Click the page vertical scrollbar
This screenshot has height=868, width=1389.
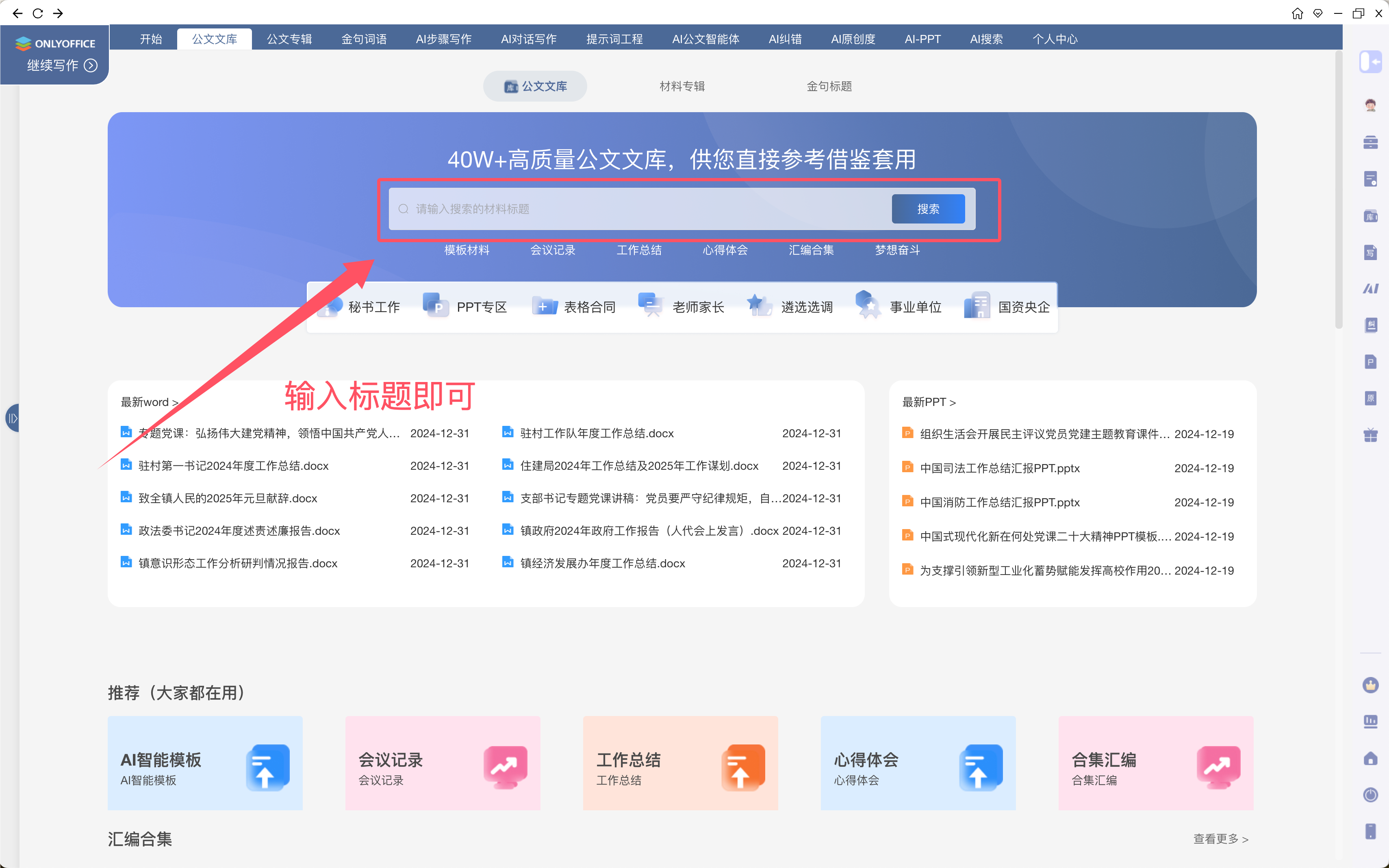tap(1339, 189)
